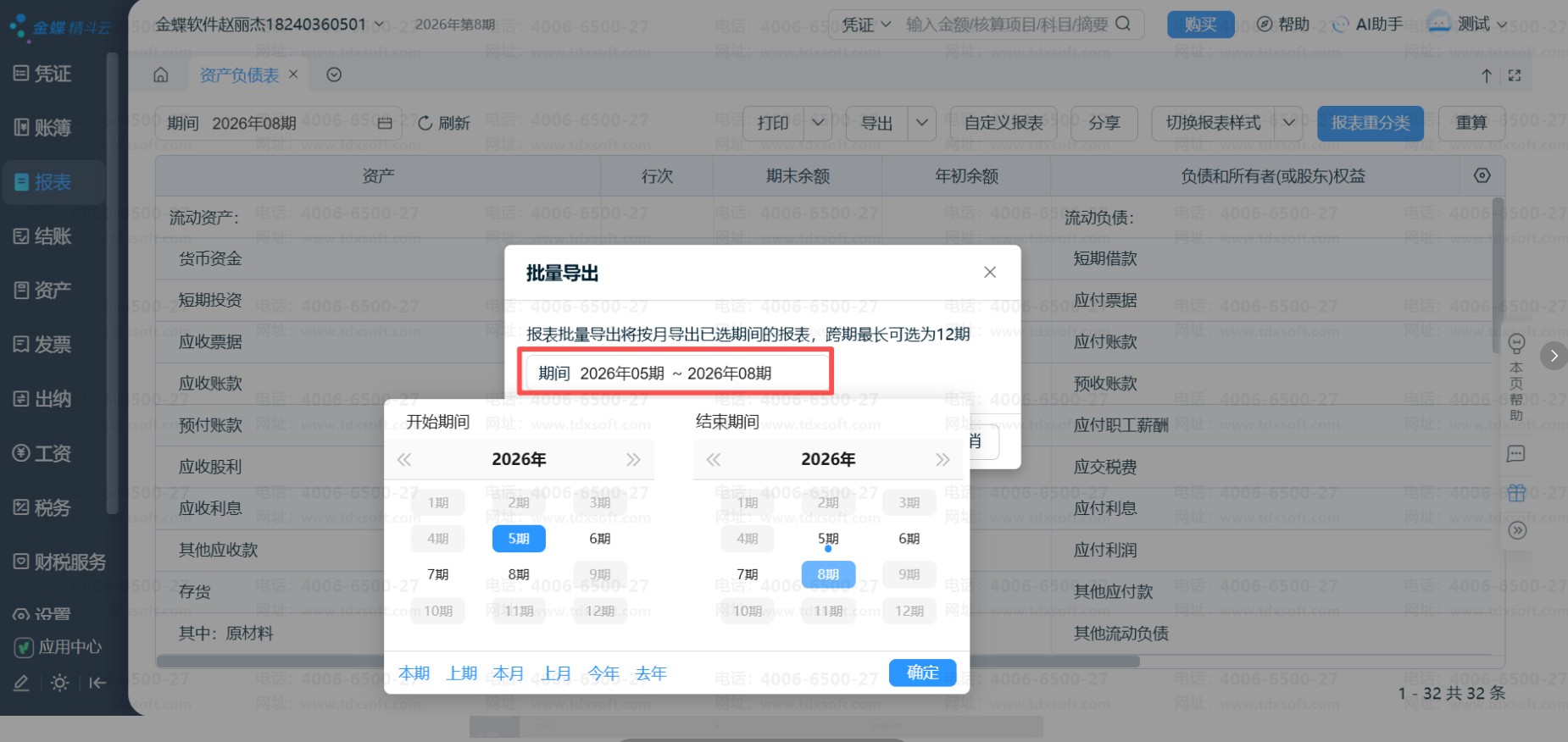Click the 购买 button

coord(1200,25)
